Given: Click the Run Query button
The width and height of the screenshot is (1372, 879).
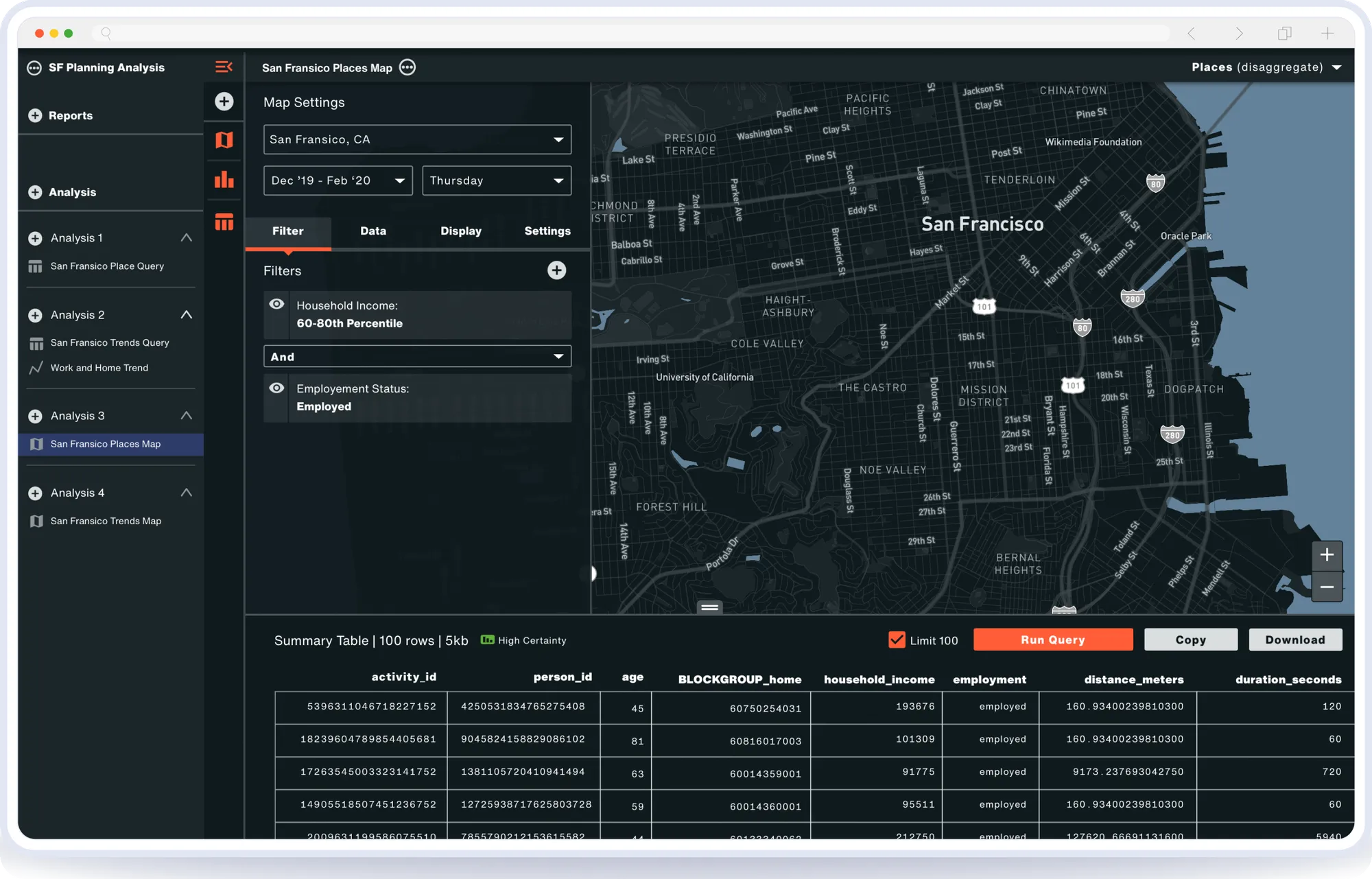Looking at the screenshot, I should pyautogui.click(x=1053, y=640).
